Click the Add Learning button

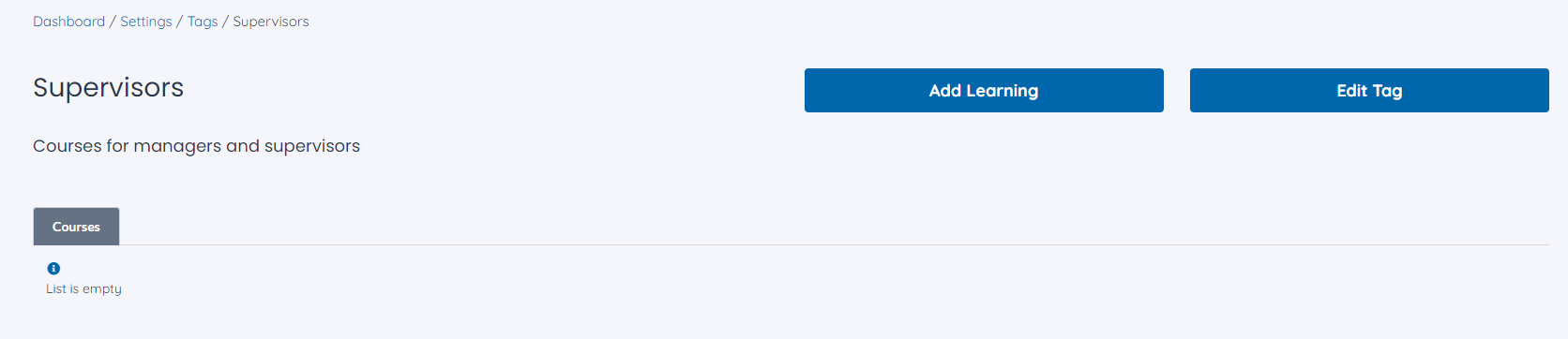(x=984, y=91)
